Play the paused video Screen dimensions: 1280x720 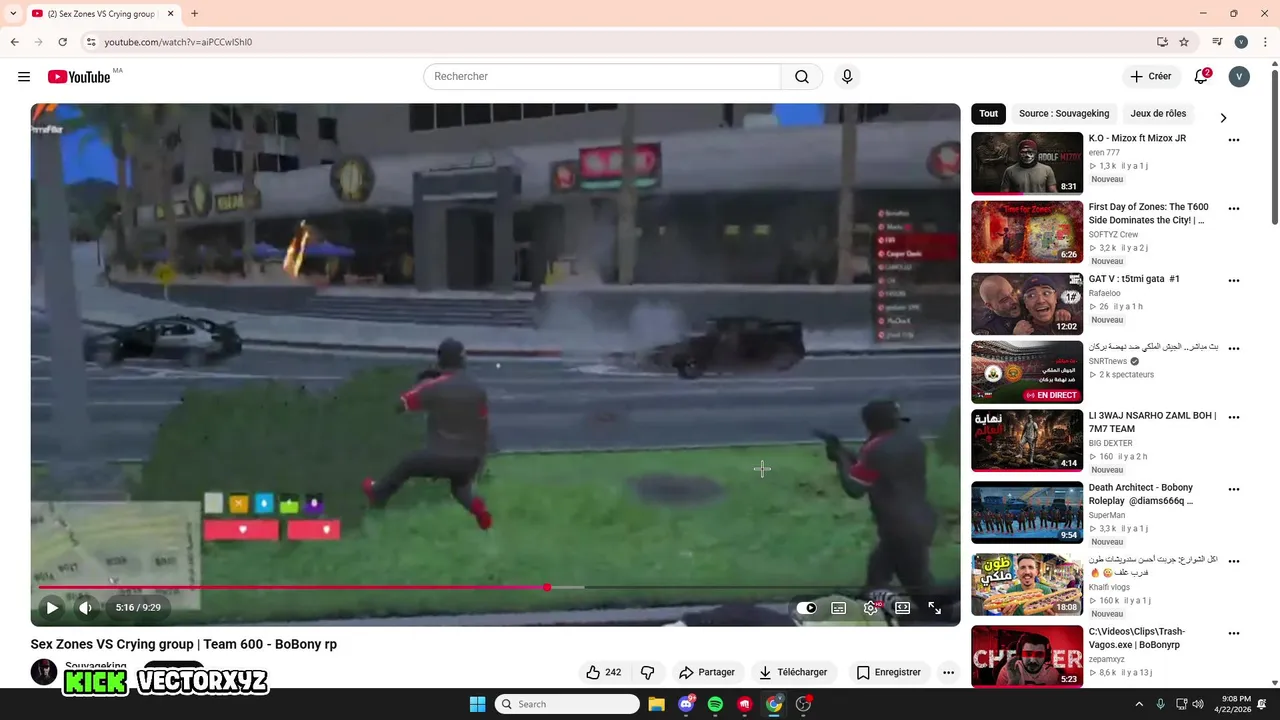click(52, 608)
